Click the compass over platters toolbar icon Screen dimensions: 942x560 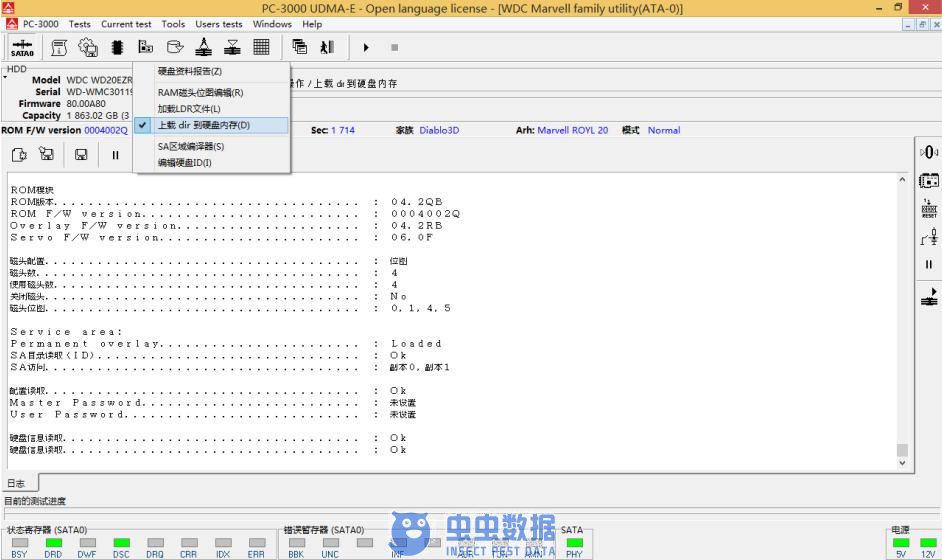pos(204,47)
